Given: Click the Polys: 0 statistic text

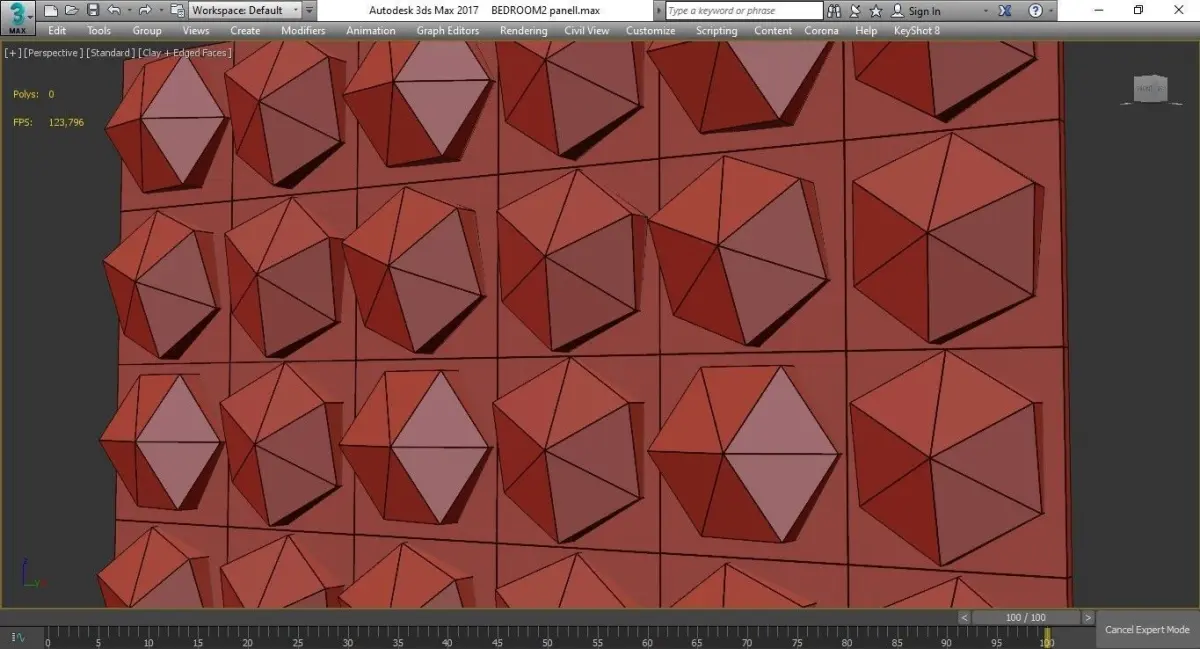Looking at the screenshot, I should click(x=33, y=94).
